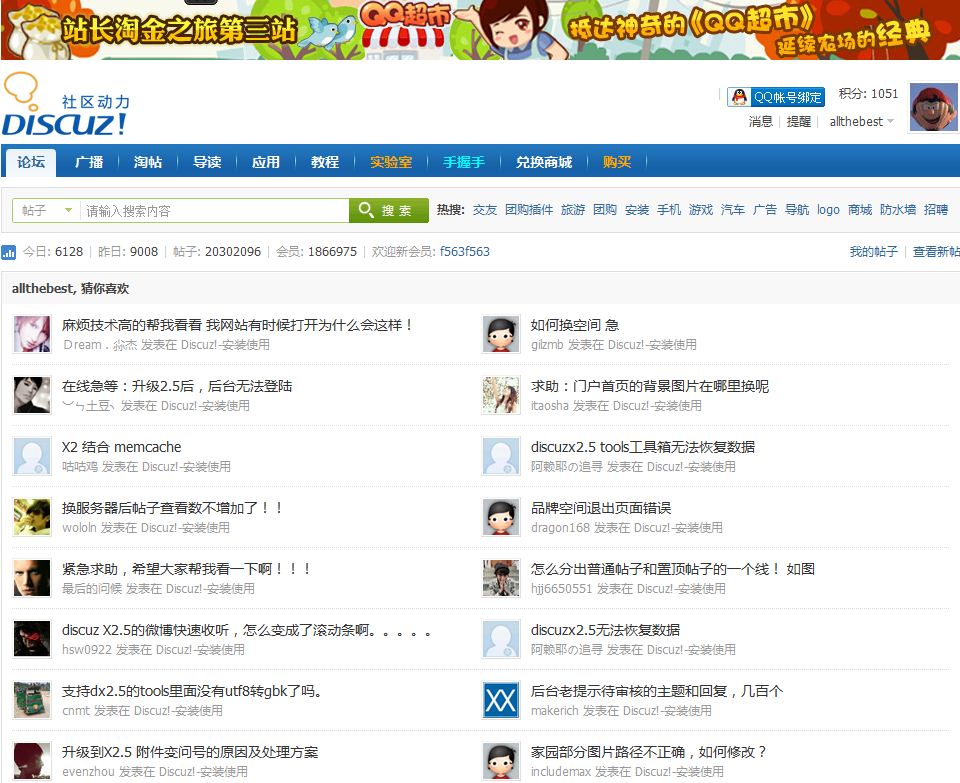The height and width of the screenshot is (783, 960).
Task: Open author link evenzhou
Action: pos(88,772)
